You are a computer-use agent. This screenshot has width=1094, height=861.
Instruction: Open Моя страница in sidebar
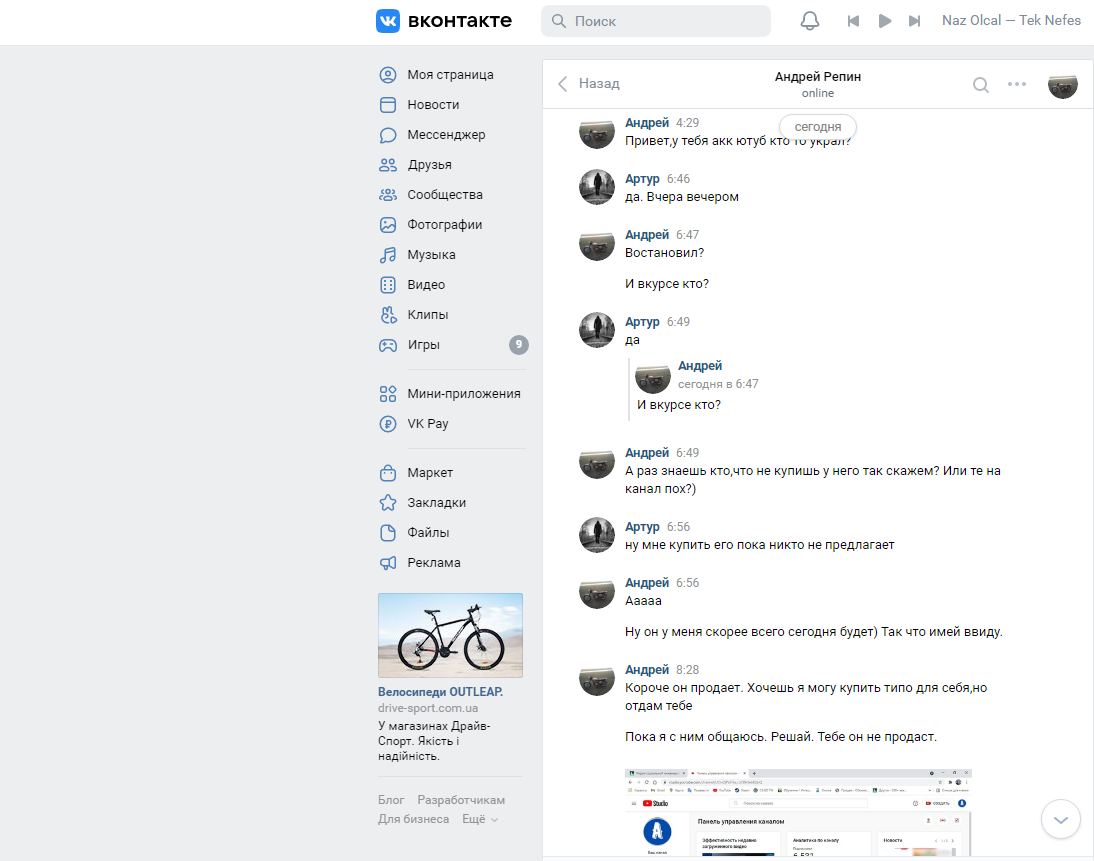452,75
